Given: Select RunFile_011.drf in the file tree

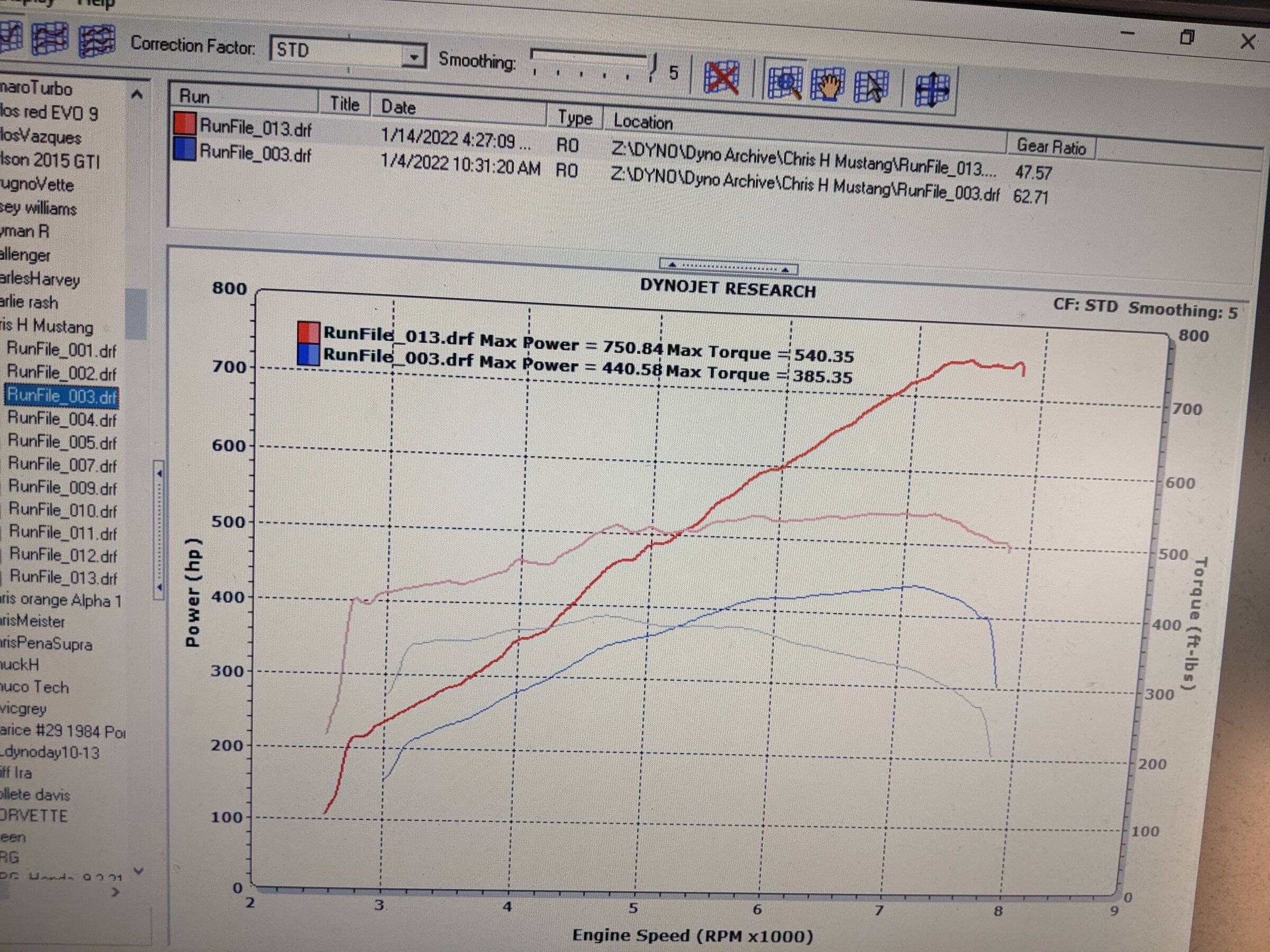Looking at the screenshot, I should [x=63, y=533].
